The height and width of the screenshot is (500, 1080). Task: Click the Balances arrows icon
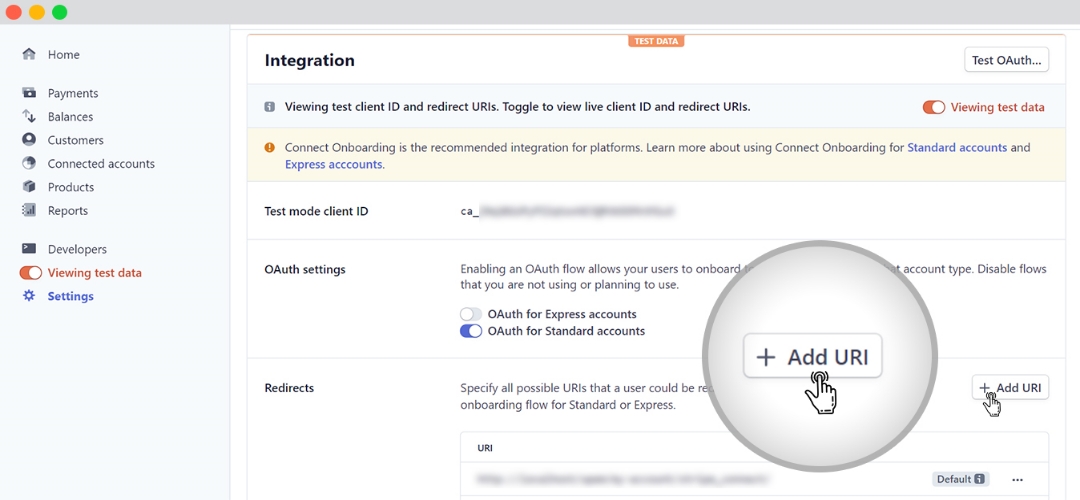[29, 117]
